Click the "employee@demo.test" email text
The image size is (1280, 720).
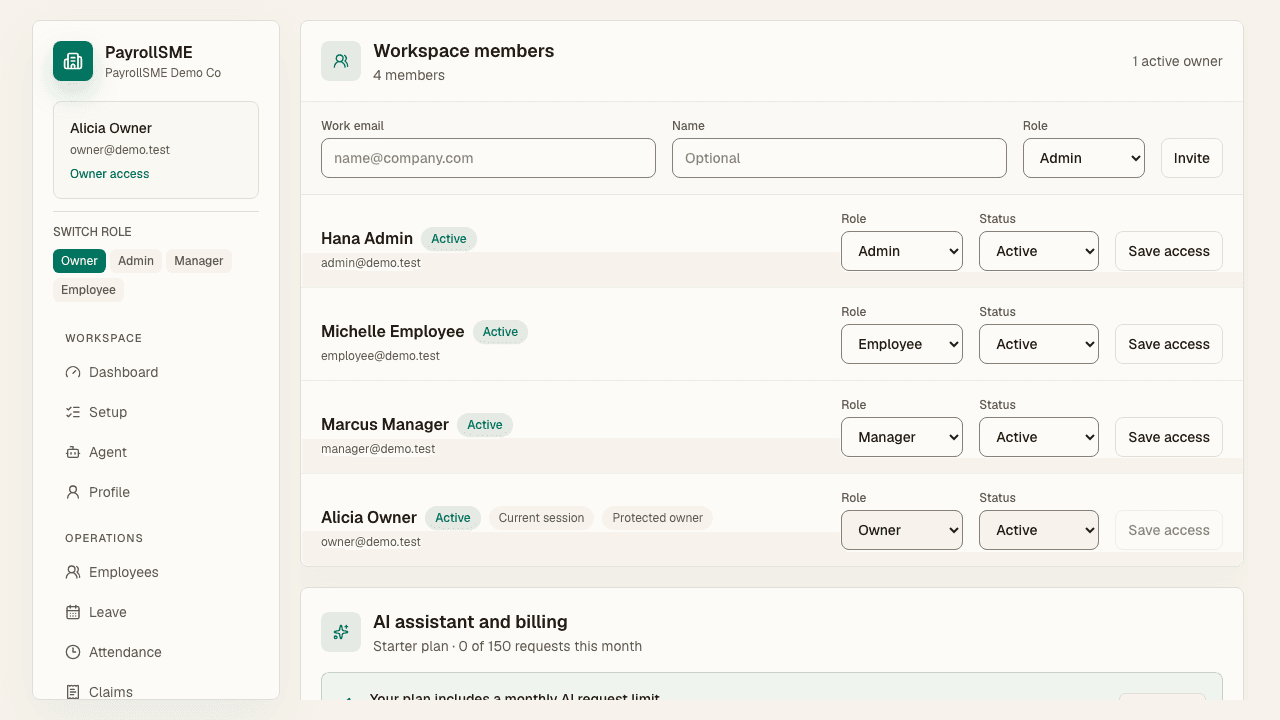tap(380, 356)
